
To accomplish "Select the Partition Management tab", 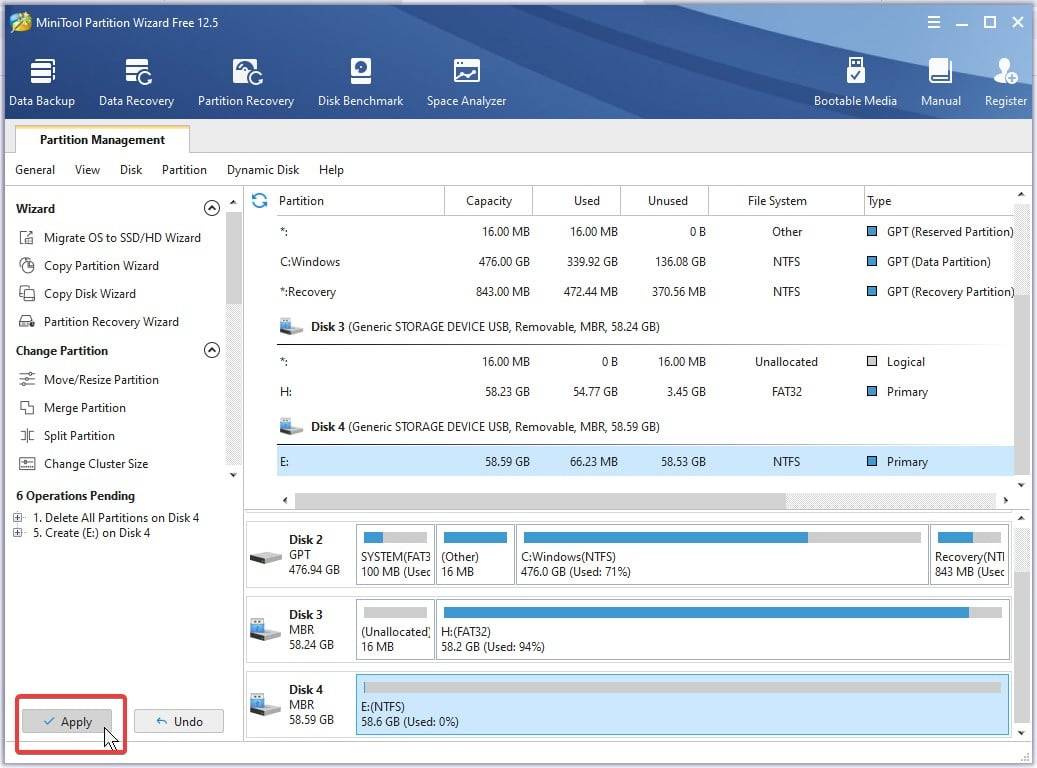I will 102,140.
